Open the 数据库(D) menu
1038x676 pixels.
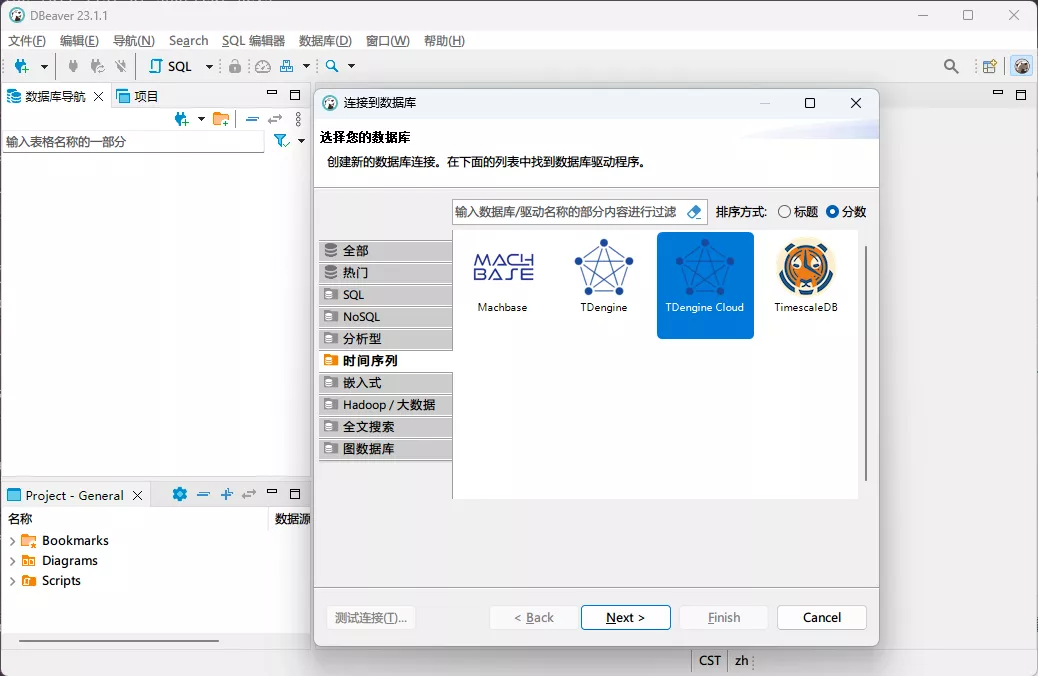[x=325, y=41]
